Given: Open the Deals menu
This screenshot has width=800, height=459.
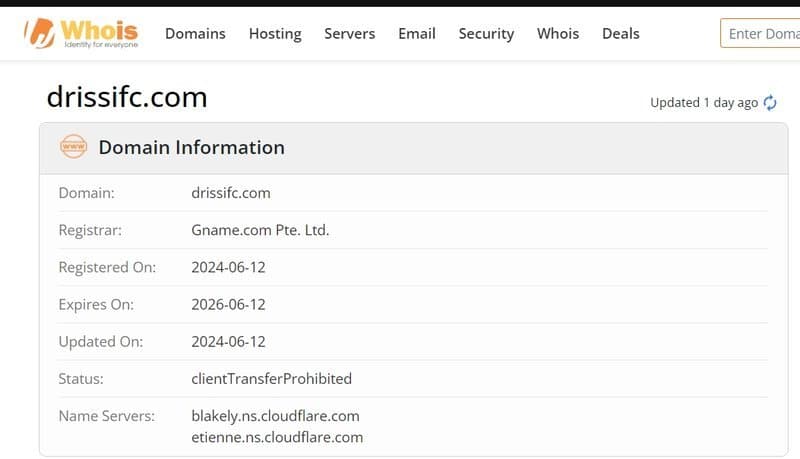Looking at the screenshot, I should coord(621,33).
